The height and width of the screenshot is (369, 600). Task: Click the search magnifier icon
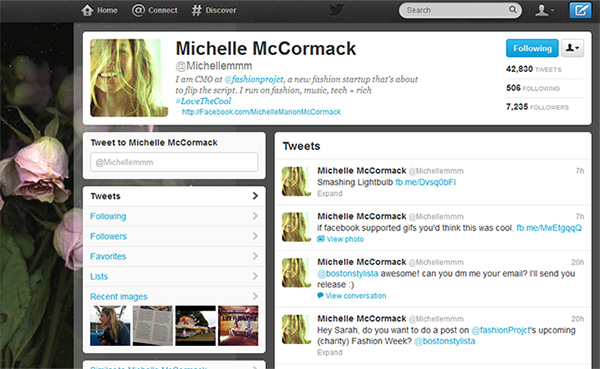[512, 10]
